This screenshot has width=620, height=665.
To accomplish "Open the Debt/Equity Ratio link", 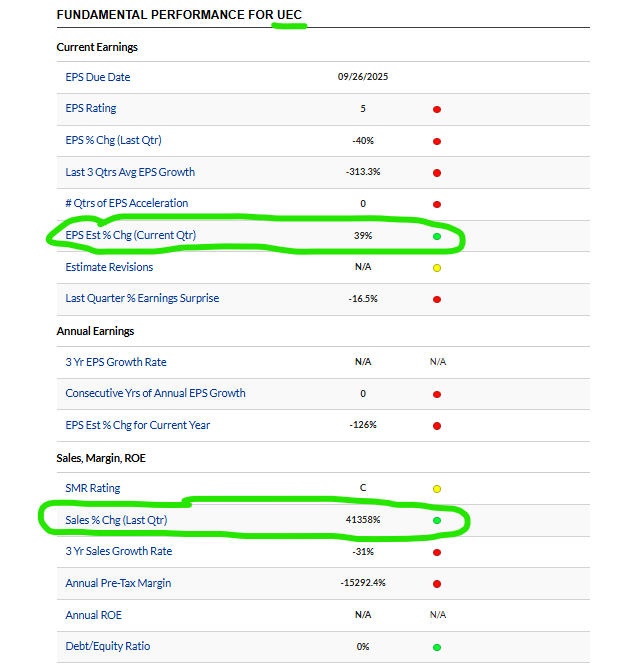I will (x=108, y=646).
